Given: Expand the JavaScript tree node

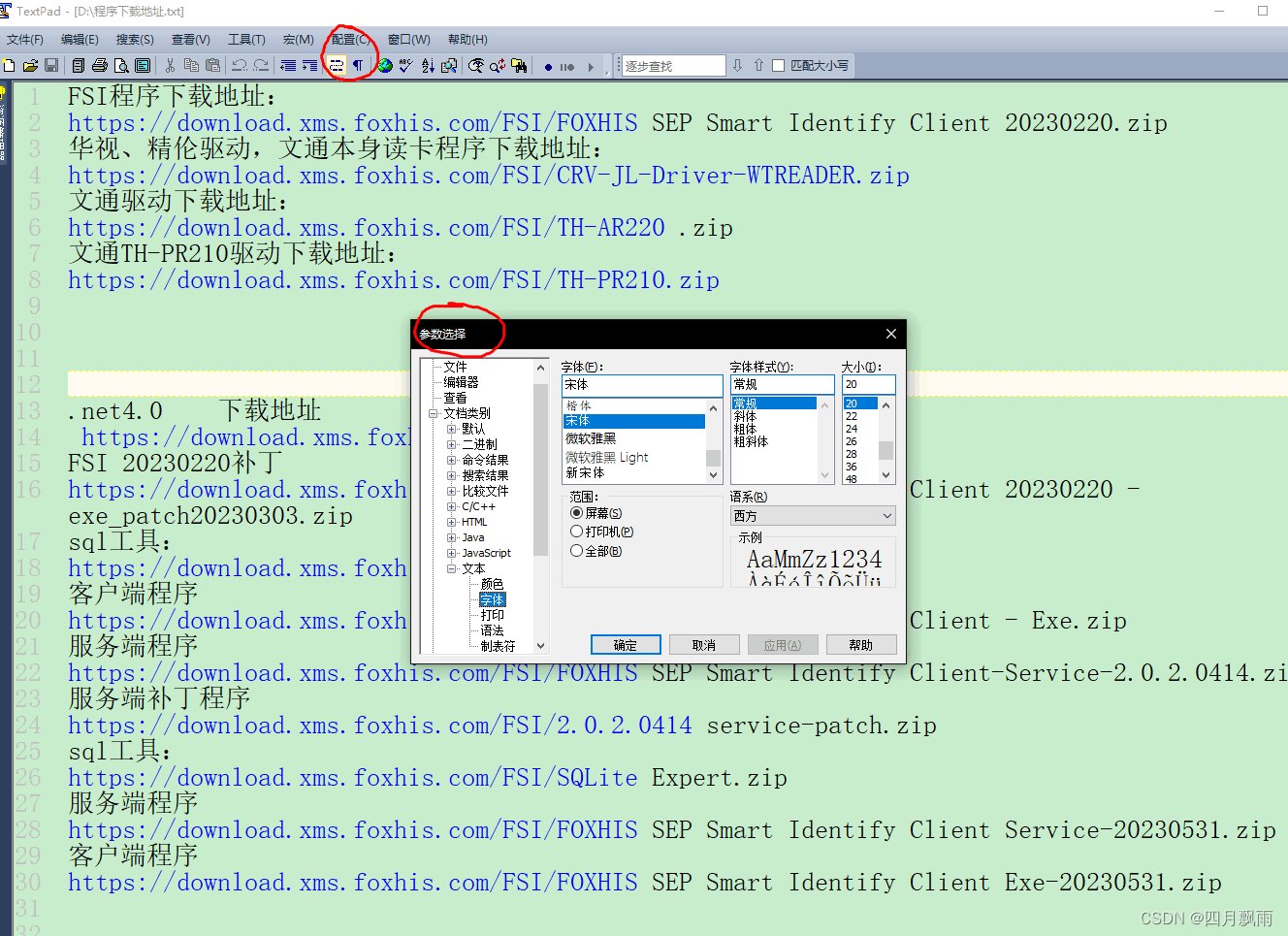Looking at the screenshot, I should click(x=451, y=553).
